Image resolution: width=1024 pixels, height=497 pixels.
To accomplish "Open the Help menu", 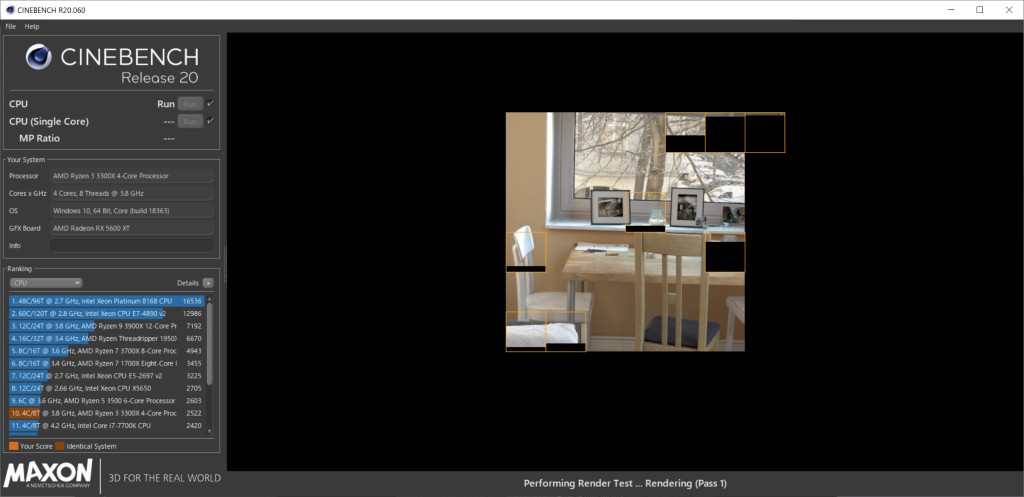I will tap(32, 27).
